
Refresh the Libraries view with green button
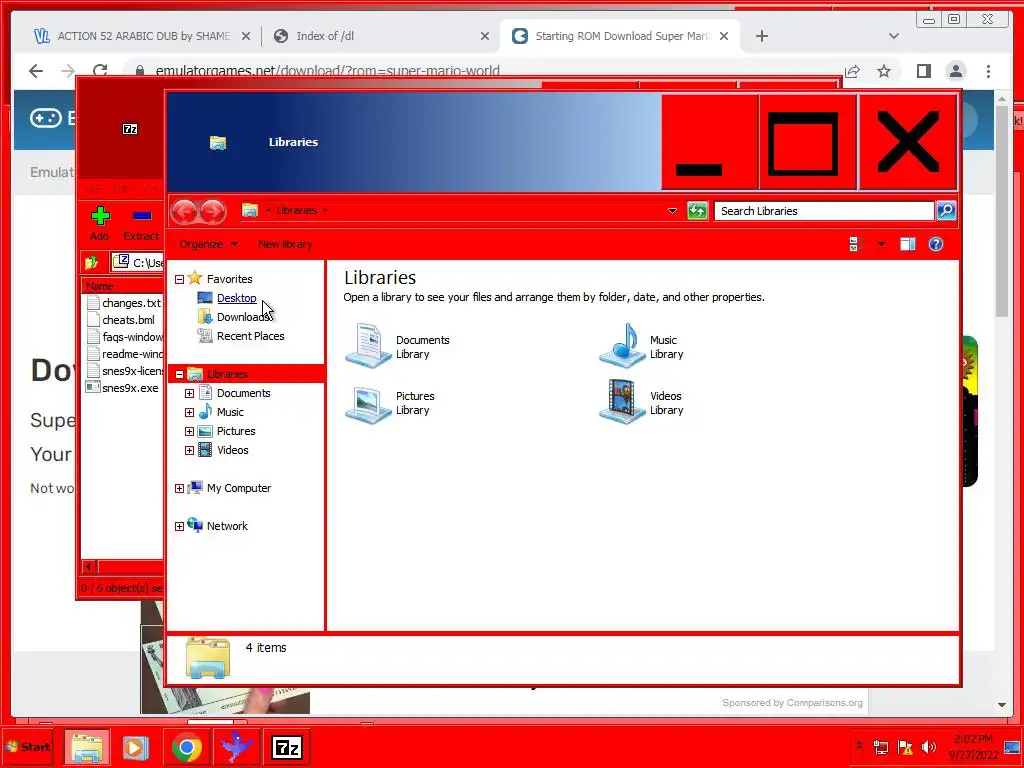[697, 211]
